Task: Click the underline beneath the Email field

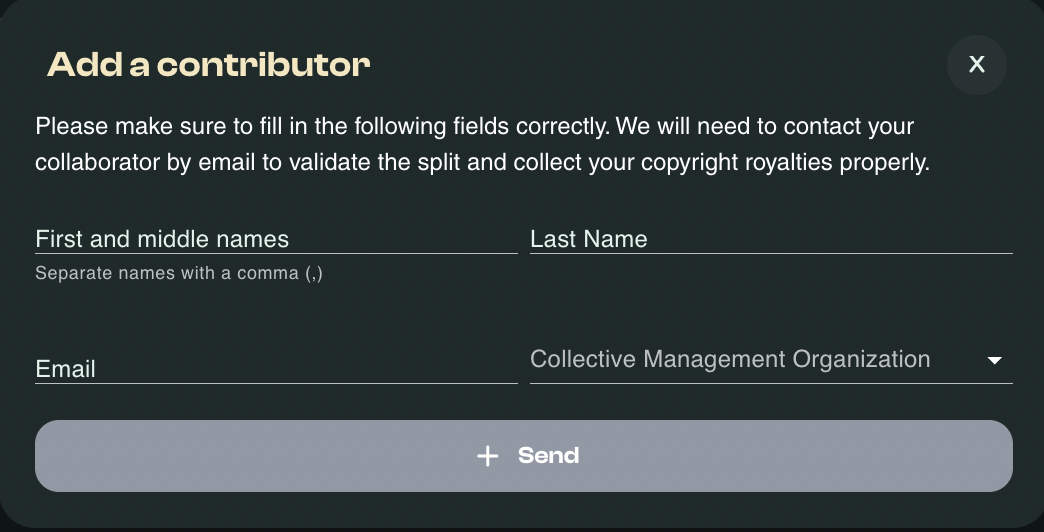Action: point(276,383)
